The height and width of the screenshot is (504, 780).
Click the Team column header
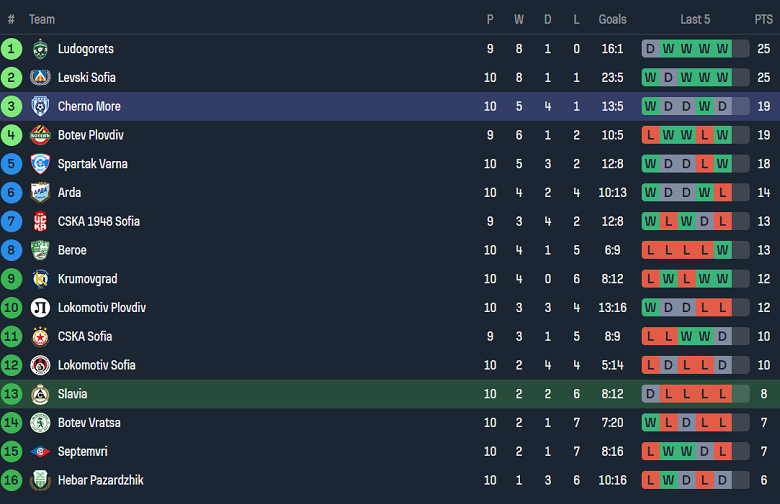pyautogui.click(x=42, y=19)
